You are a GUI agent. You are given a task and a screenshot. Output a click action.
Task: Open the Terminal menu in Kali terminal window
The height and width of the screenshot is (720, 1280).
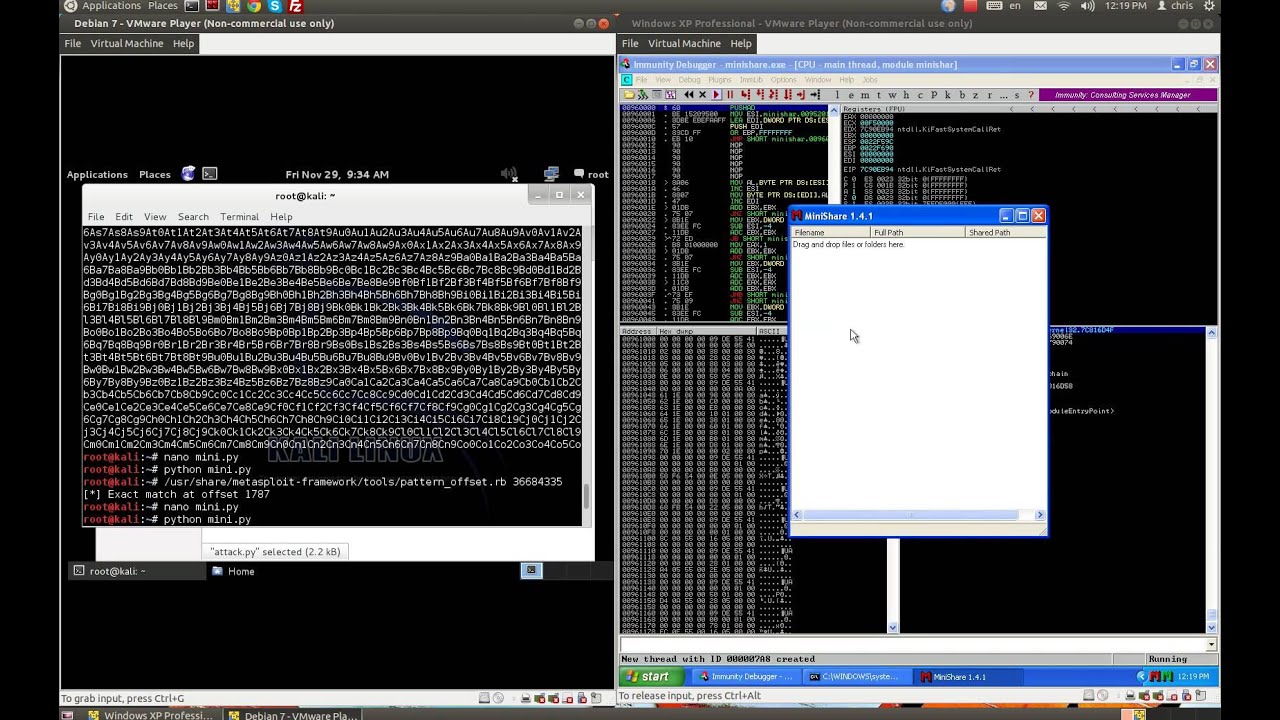[239, 217]
